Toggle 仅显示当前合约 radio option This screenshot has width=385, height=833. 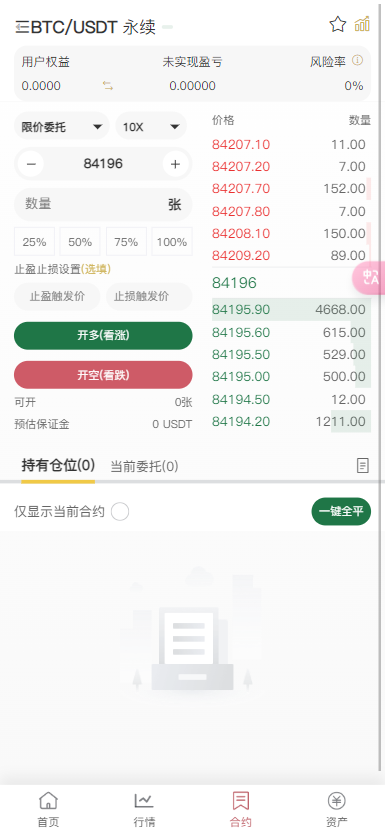pyautogui.click(x=120, y=512)
